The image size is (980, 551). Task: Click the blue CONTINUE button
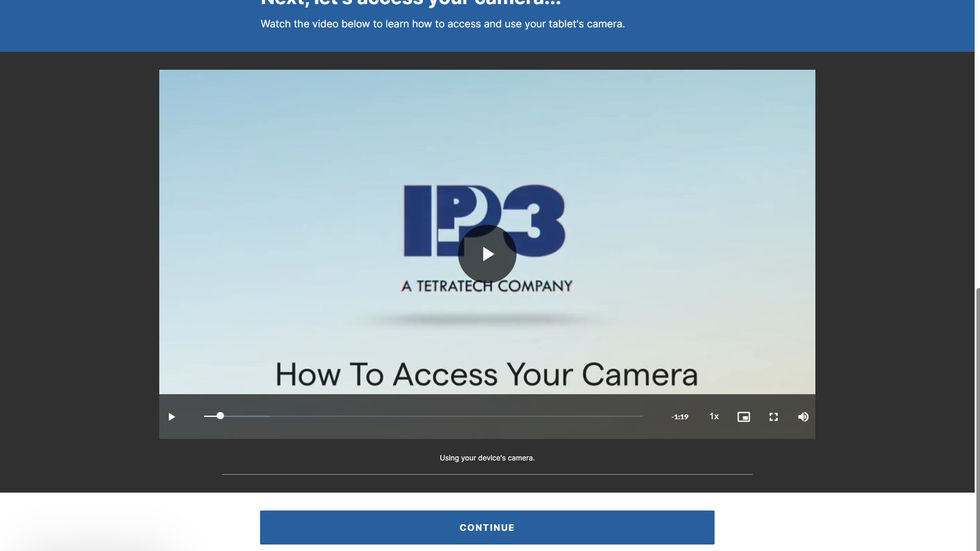click(x=487, y=527)
